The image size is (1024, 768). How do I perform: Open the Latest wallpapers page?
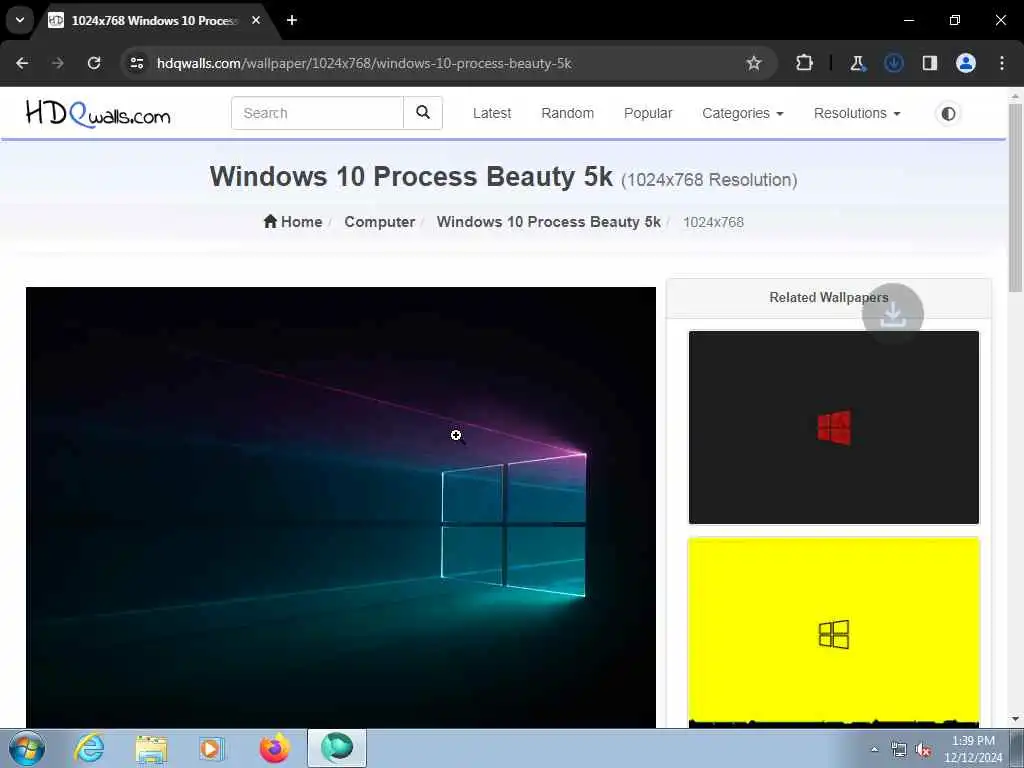pos(492,113)
